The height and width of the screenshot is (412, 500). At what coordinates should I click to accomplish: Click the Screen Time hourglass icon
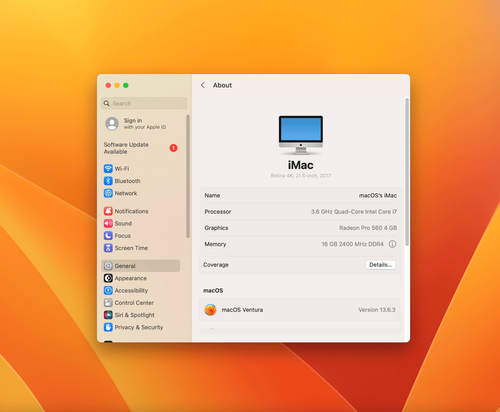[108, 248]
